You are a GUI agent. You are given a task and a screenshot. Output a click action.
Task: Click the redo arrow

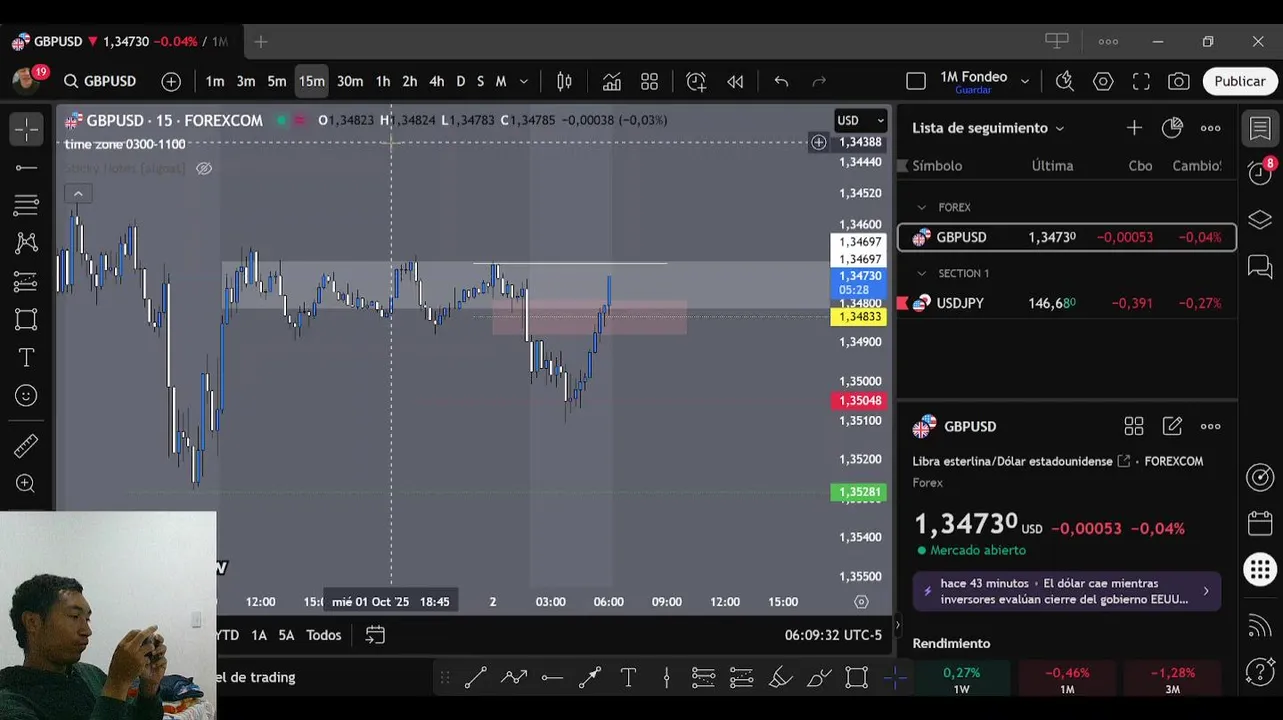pyautogui.click(x=819, y=81)
